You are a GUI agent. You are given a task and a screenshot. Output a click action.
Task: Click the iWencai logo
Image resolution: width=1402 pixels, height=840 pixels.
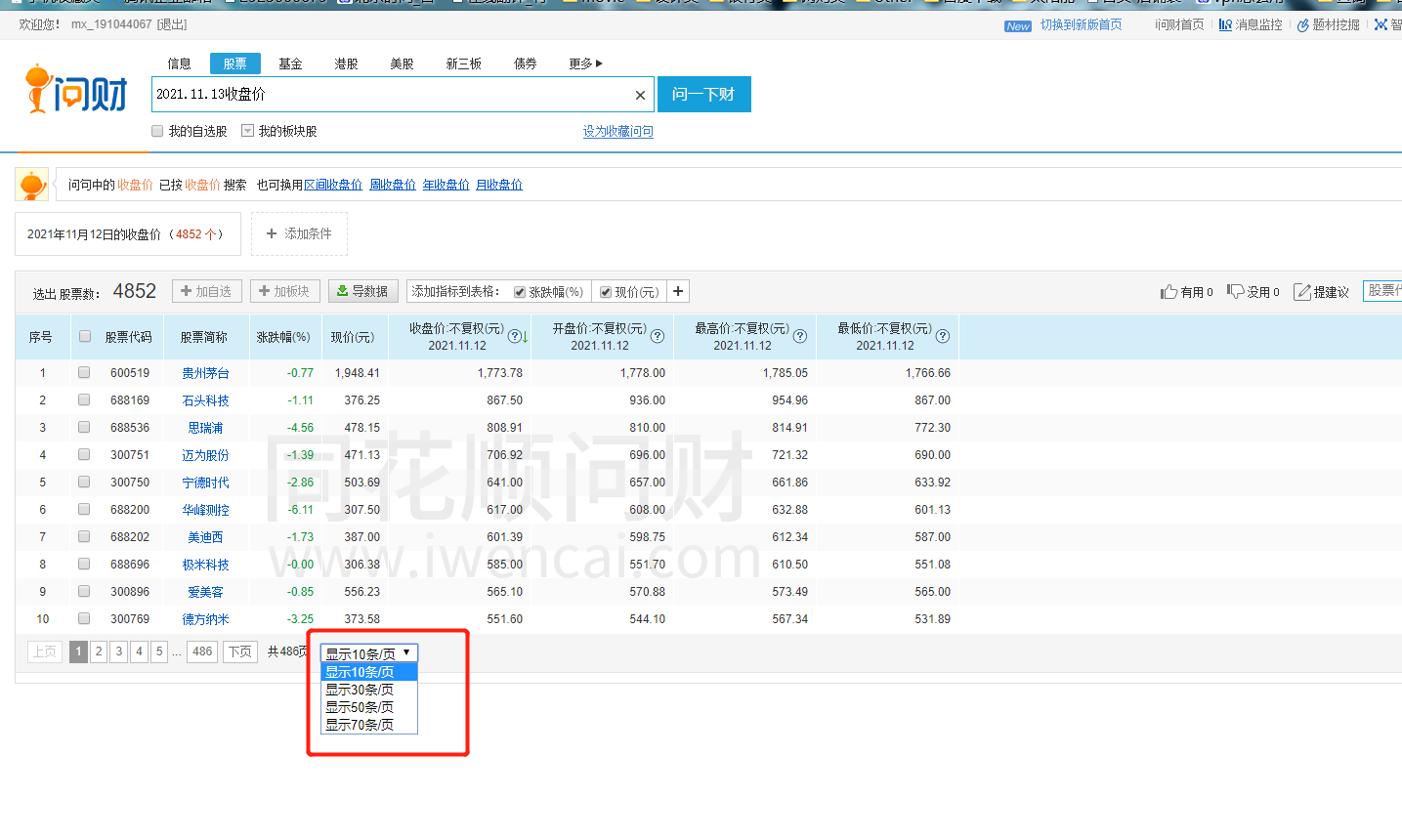pos(77,91)
